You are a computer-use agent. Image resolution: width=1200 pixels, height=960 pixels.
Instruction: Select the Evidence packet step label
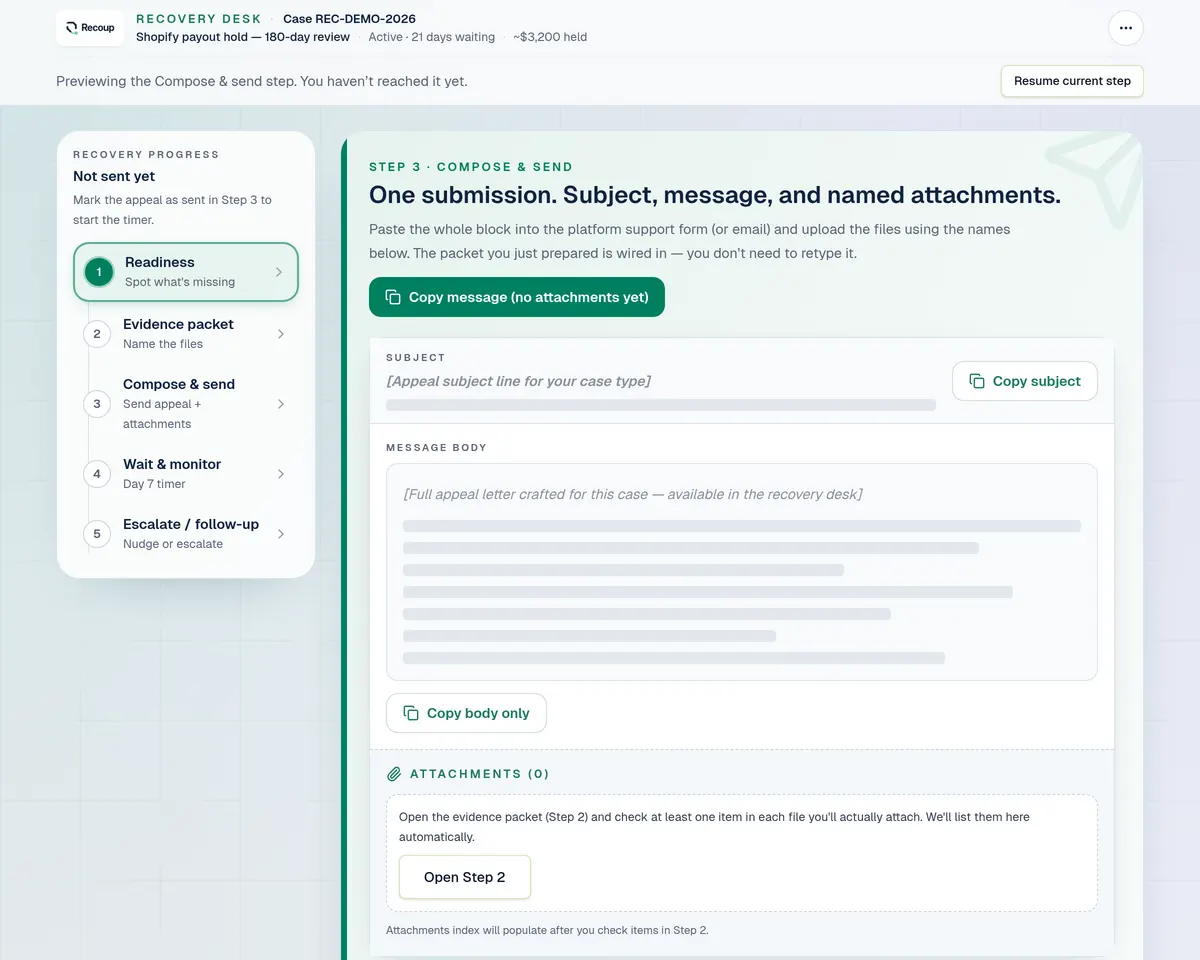tap(178, 324)
